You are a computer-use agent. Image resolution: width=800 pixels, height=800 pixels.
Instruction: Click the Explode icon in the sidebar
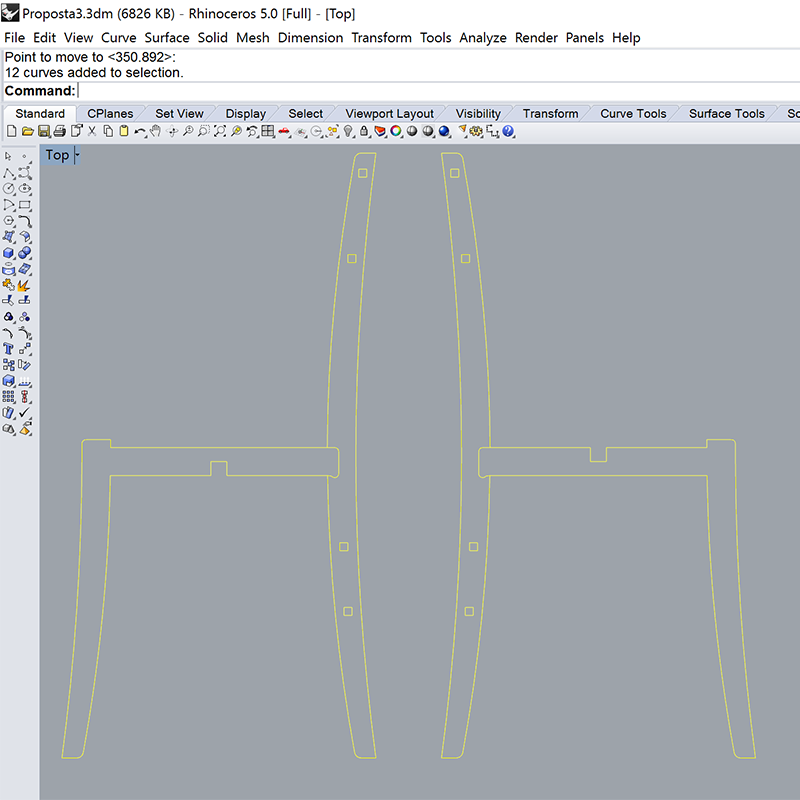(25, 285)
